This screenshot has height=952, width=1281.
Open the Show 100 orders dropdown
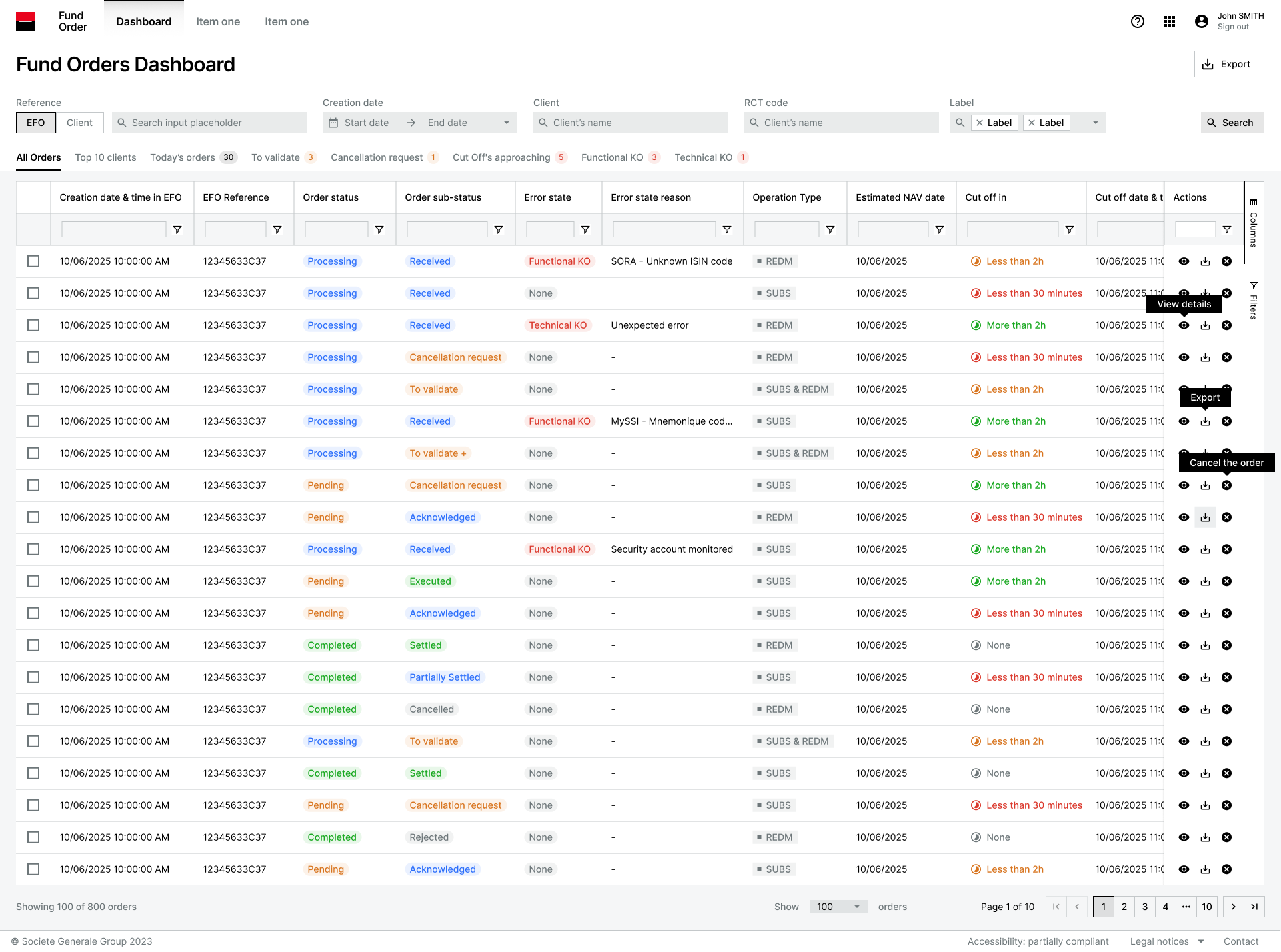coord(838,907)
